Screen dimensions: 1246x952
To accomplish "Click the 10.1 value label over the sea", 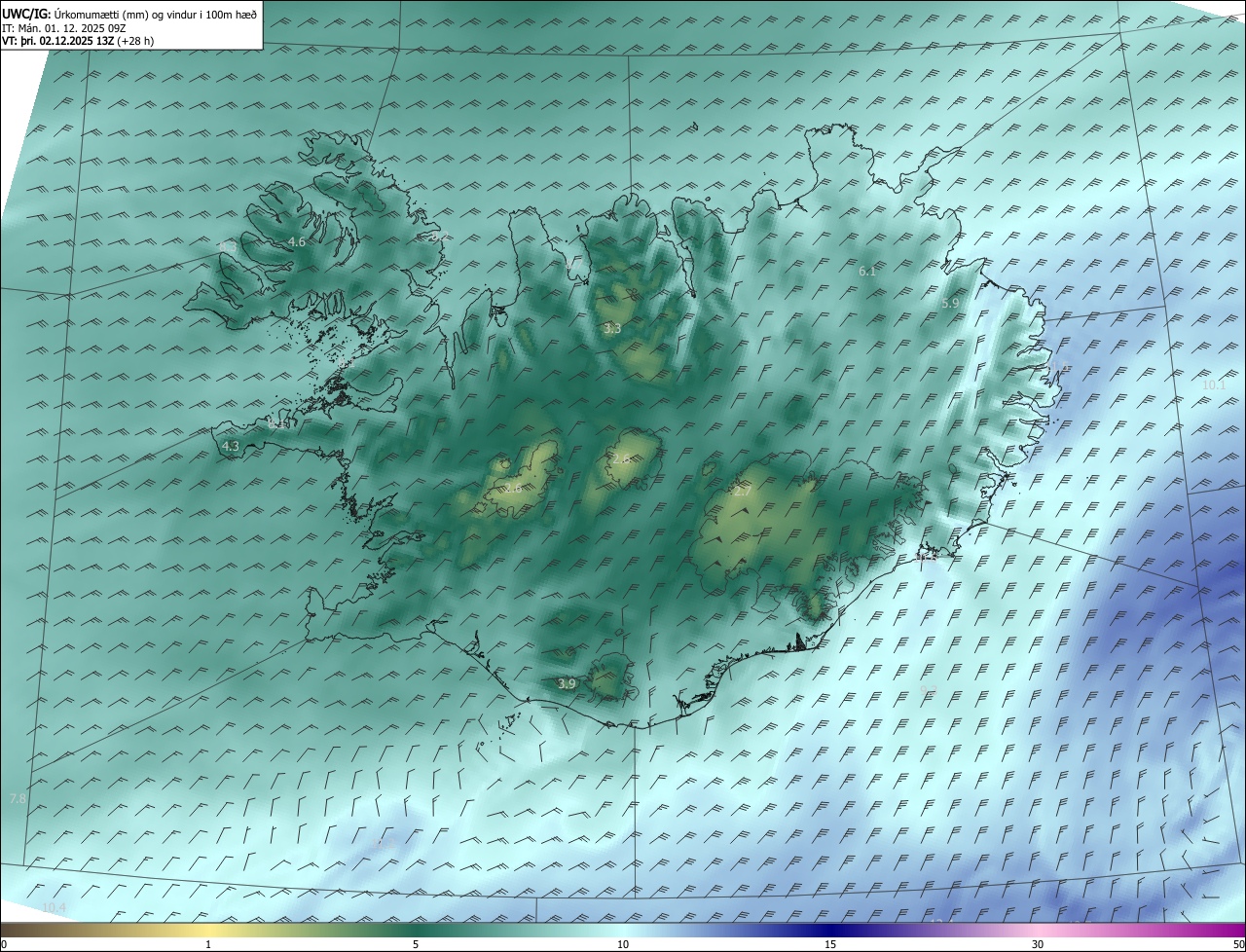I will pos(1214,385).
